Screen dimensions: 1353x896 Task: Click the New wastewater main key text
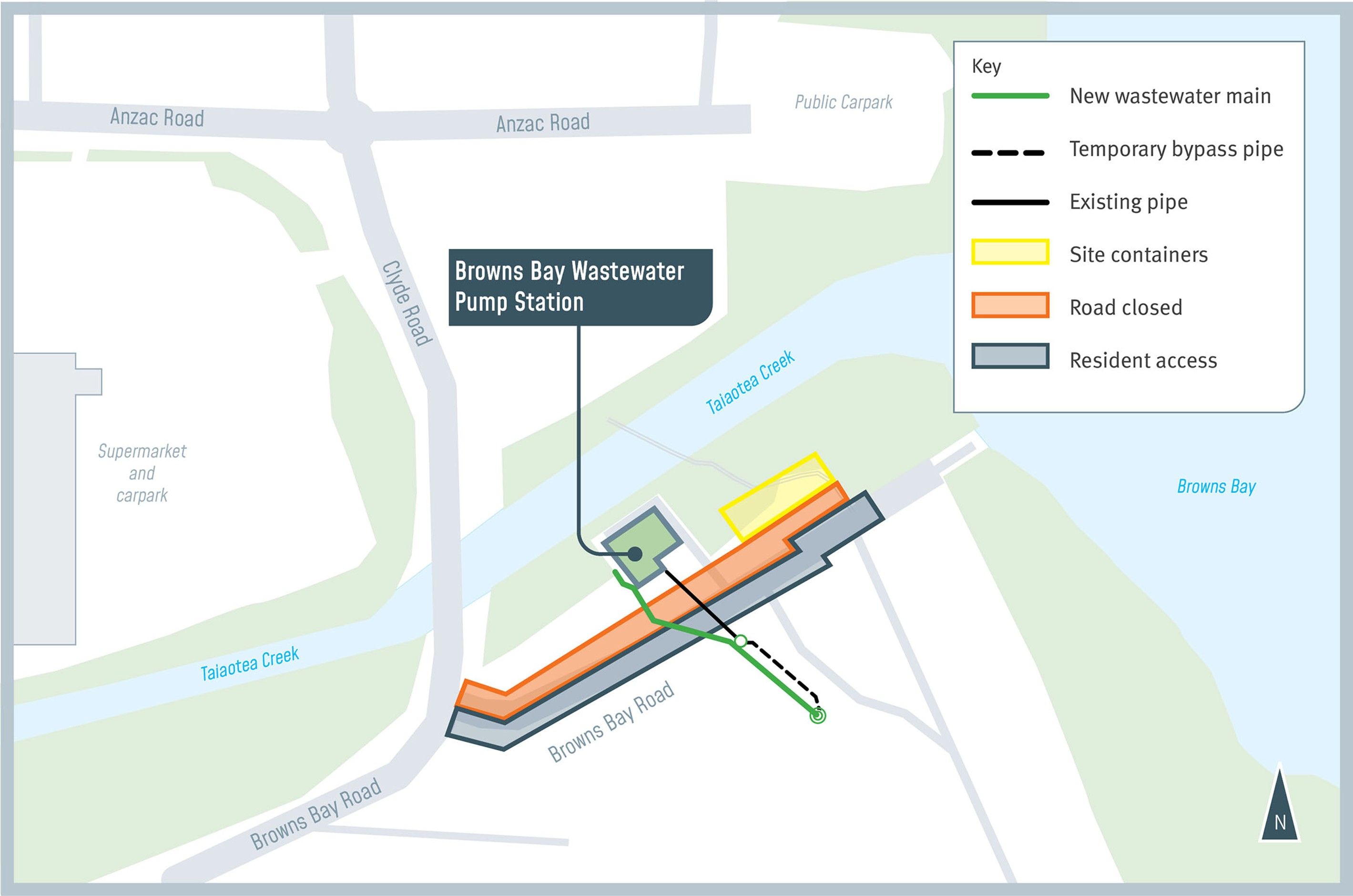[x=1170, y=96]
